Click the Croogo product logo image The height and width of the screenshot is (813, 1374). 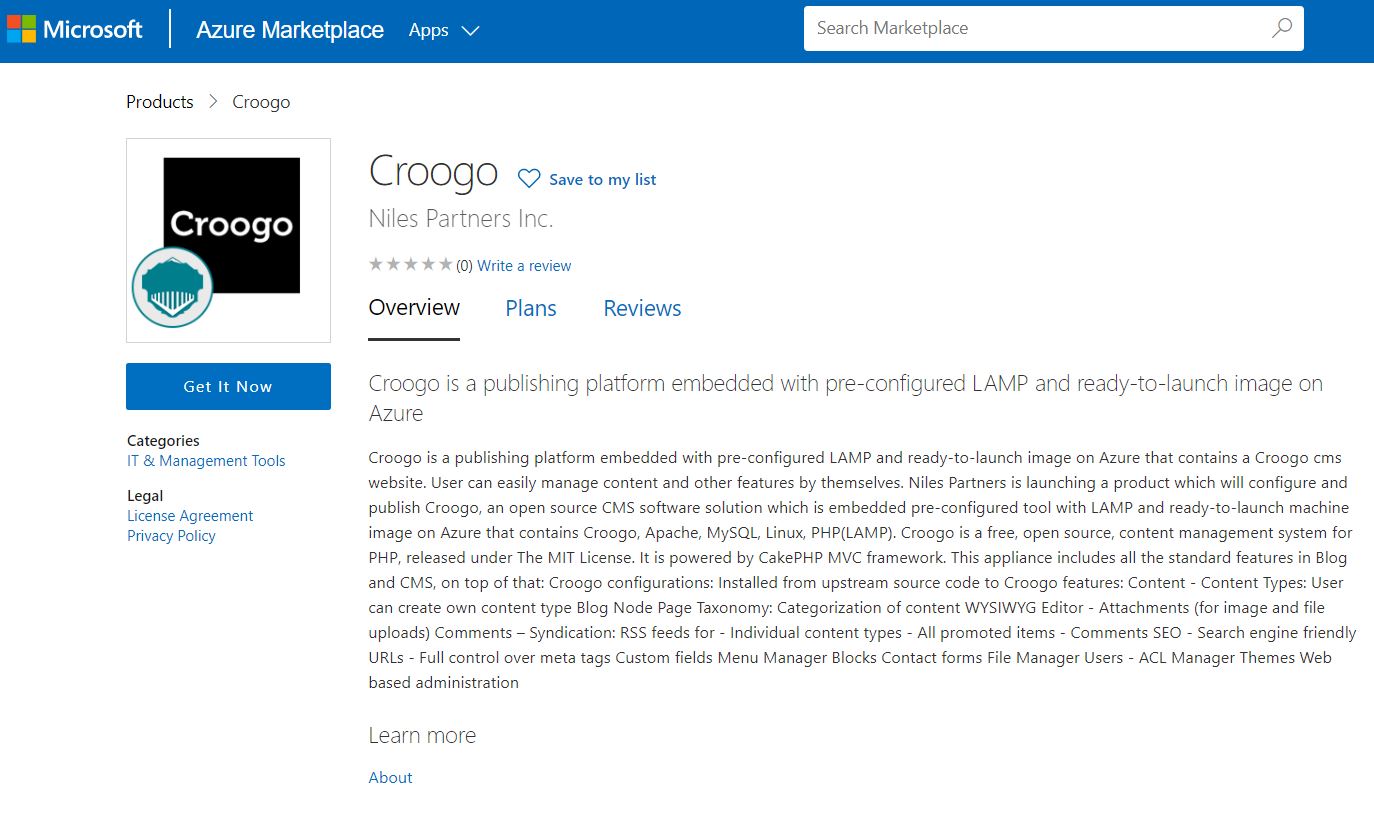[x=232, y=225]
